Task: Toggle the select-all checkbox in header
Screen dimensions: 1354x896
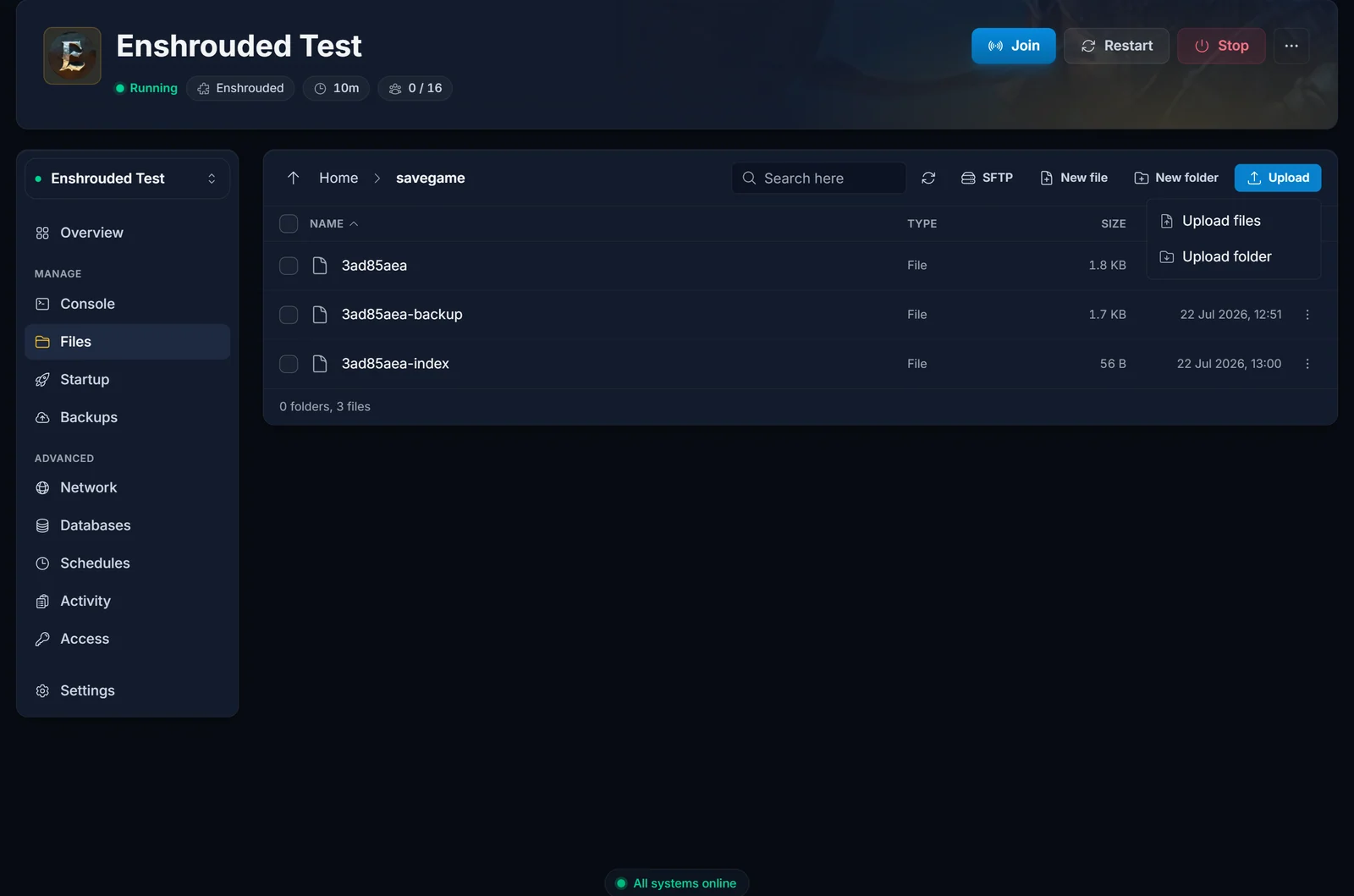Action: click(289, 223)
